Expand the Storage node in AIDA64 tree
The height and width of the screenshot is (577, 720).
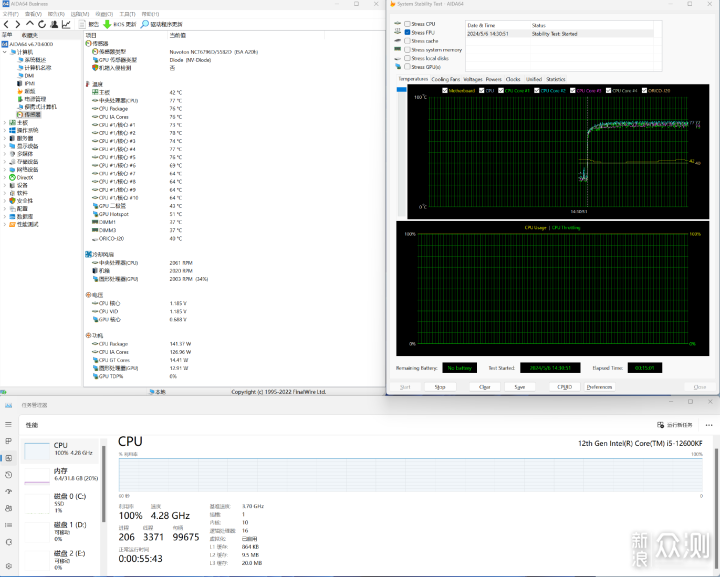pyautogui.click(x=5, y=162)
